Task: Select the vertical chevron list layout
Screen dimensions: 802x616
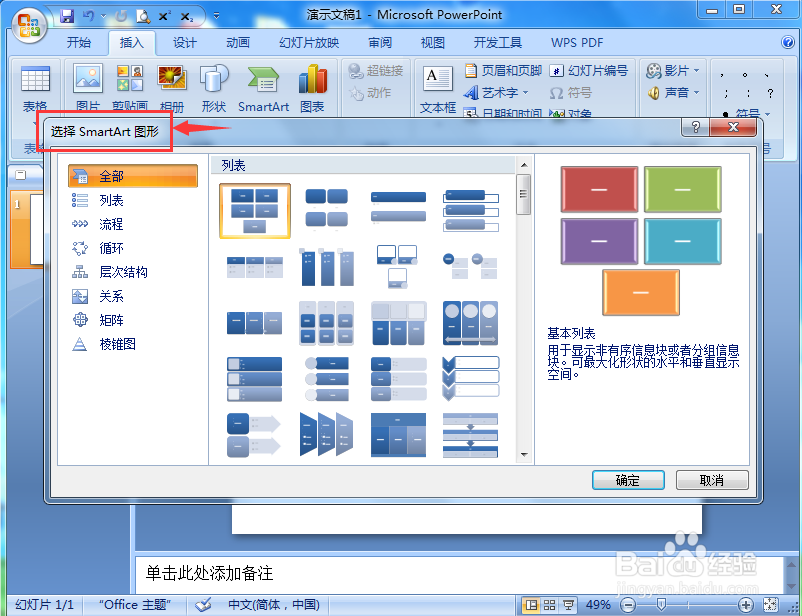Action: click(470, 379)
